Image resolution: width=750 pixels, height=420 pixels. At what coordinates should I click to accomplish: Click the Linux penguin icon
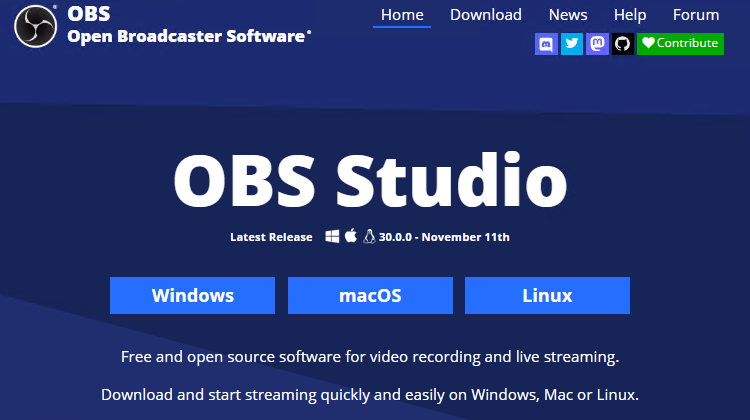click(369, 236)
